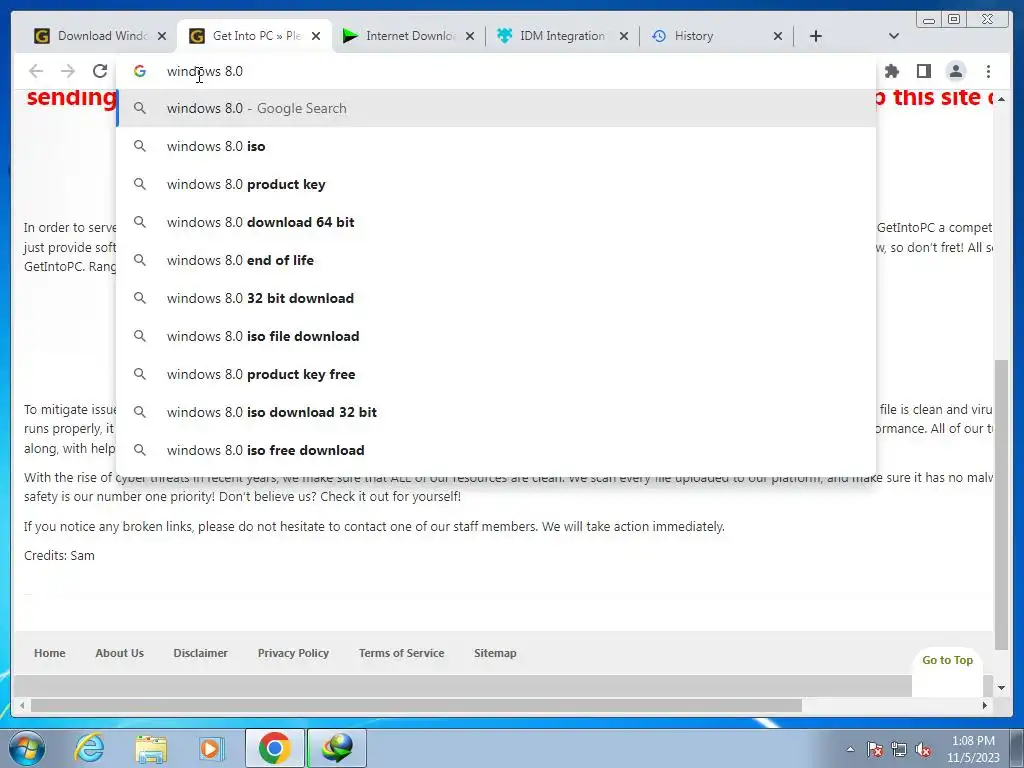Viewport: 1024px width, 768px height.
Task: Open the Sitemap footer link
Action: point(495,653)
